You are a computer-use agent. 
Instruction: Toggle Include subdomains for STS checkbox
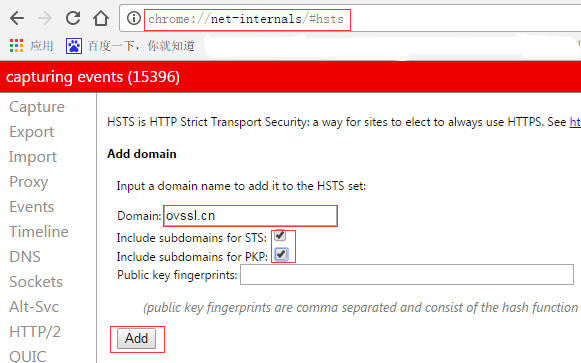pos(280,236)
